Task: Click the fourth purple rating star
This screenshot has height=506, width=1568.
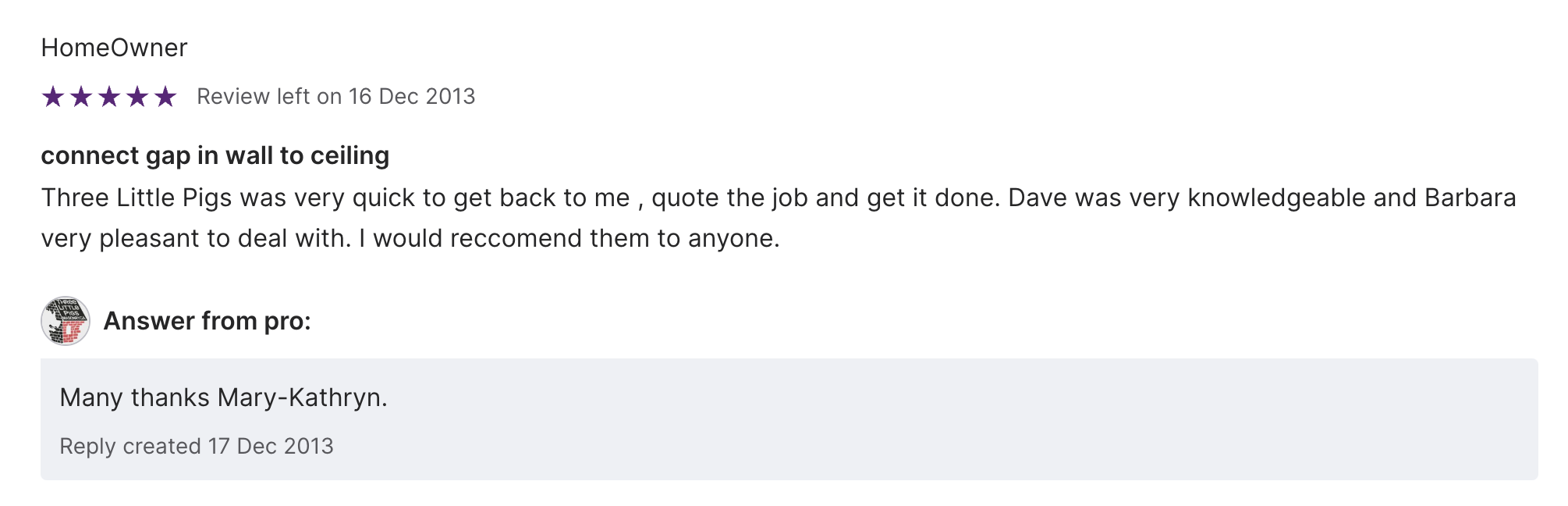Action: click(x=137, y=97)
